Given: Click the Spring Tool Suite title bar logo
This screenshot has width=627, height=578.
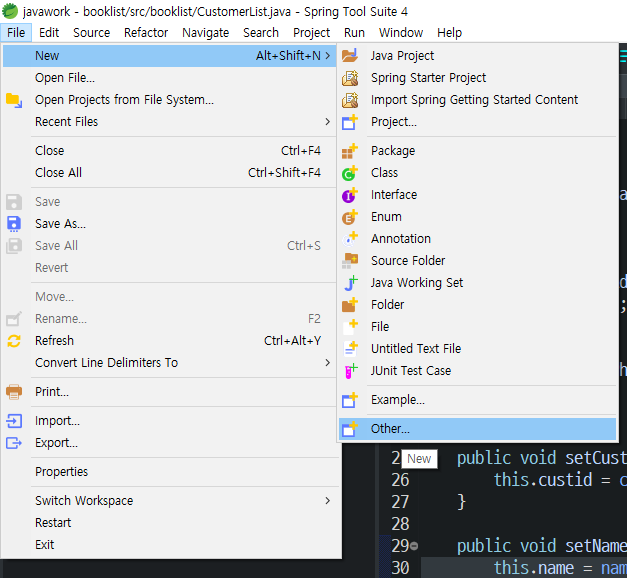Looking at the screenshot, I should pos(10,11).
